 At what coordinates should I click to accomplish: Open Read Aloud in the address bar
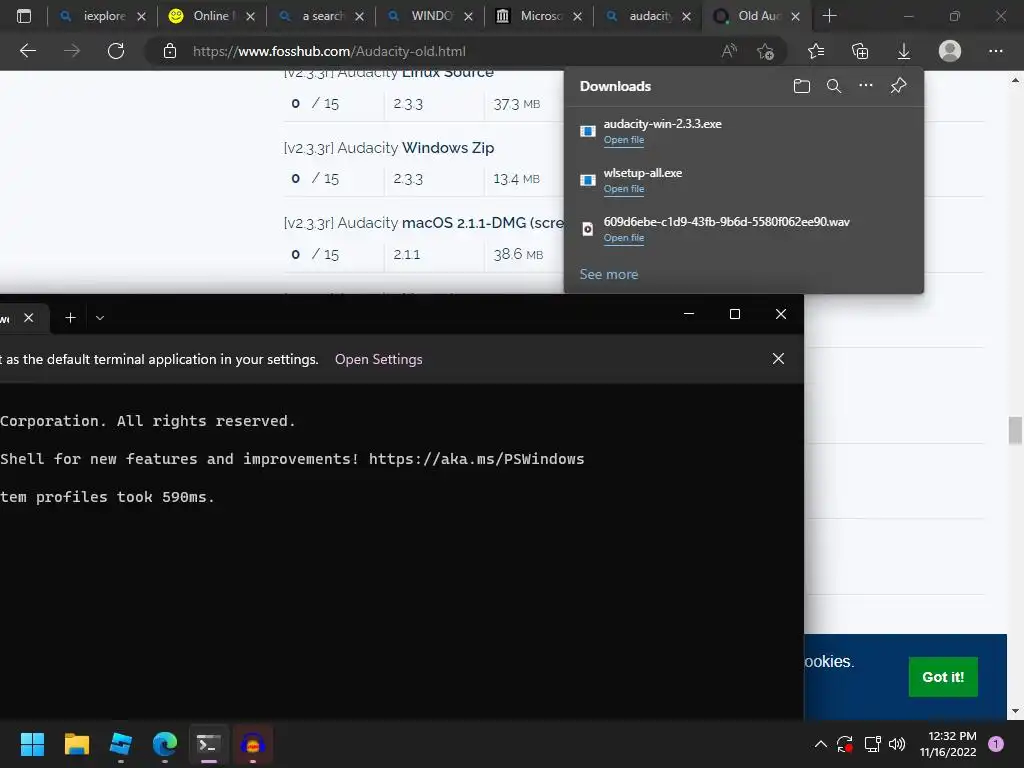pyautogui.click(x=729, y=51)
